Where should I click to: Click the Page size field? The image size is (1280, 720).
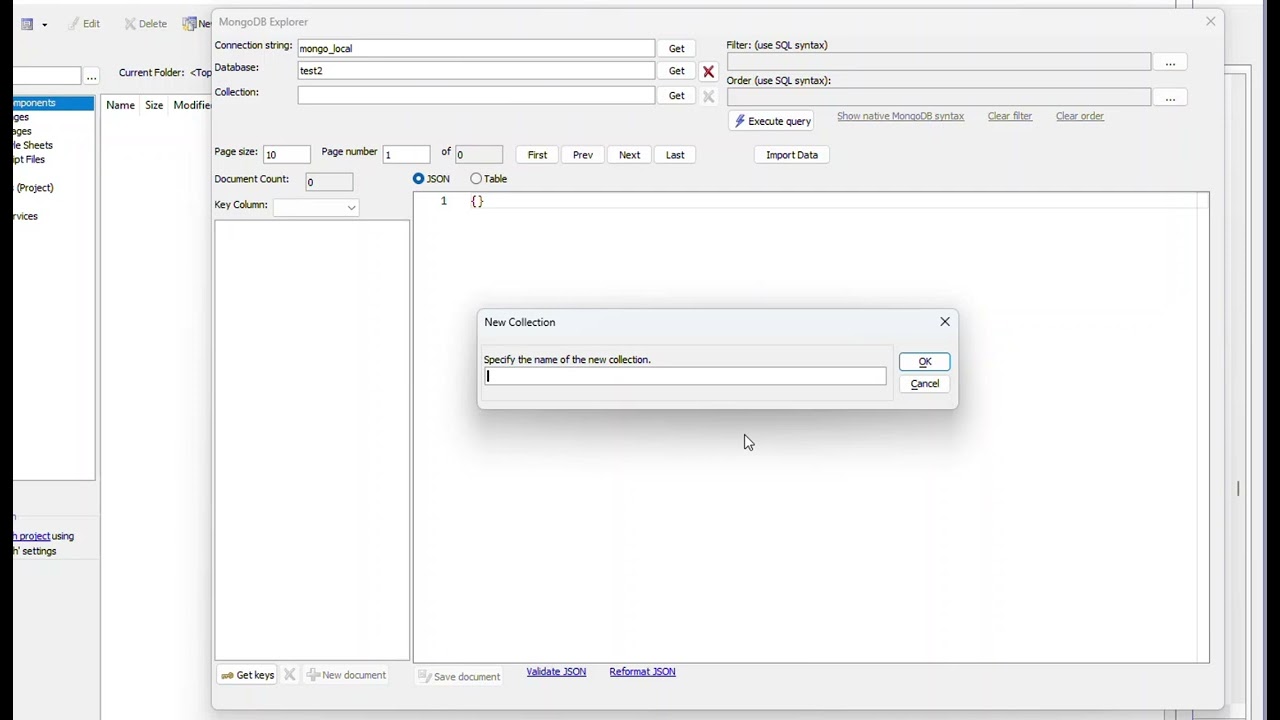point(286,155)
